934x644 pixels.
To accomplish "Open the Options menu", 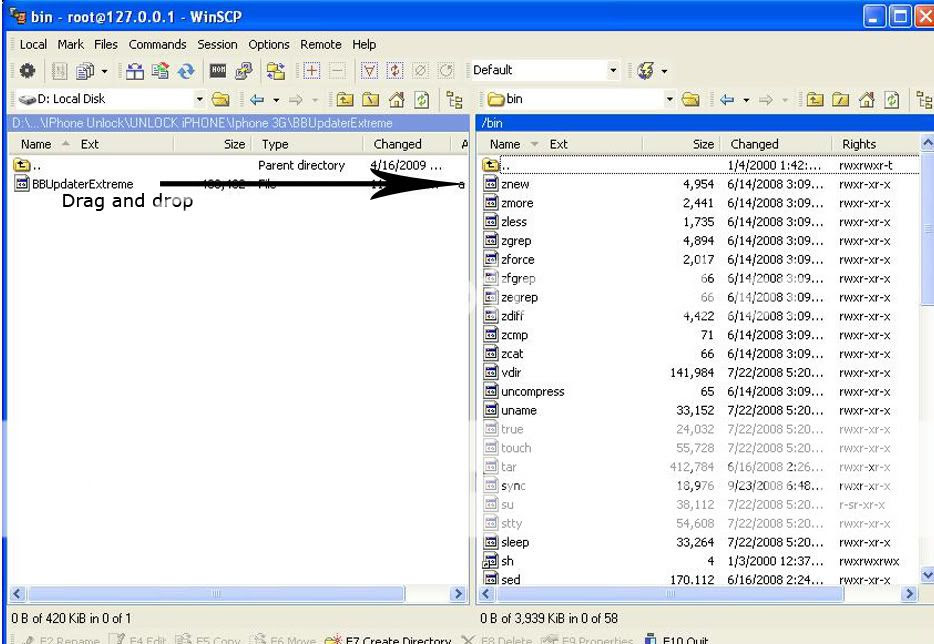I will click(x=269, y=45).
